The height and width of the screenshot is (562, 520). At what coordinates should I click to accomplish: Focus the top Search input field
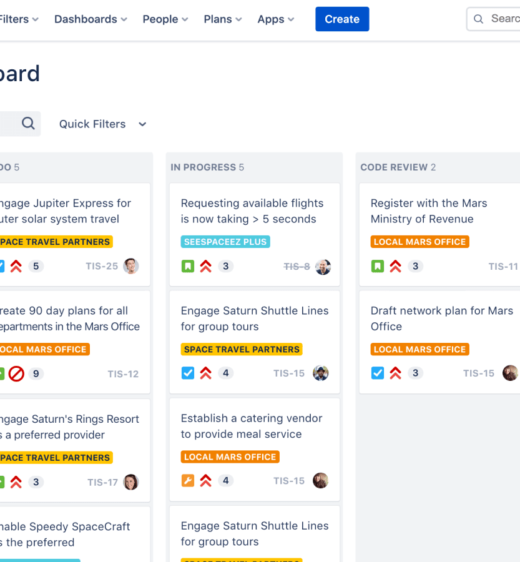493,19
